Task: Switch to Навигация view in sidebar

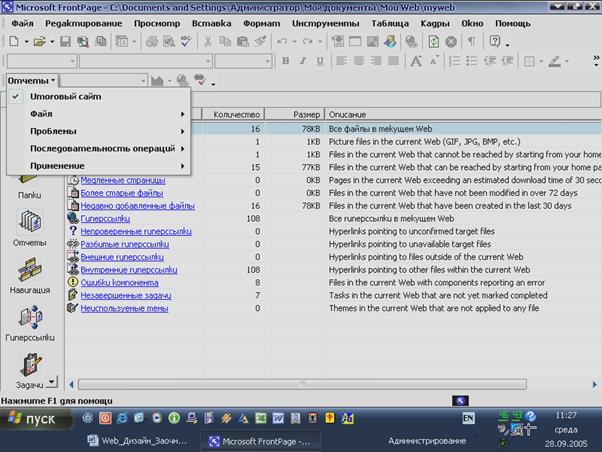Action: coord(30,276)
